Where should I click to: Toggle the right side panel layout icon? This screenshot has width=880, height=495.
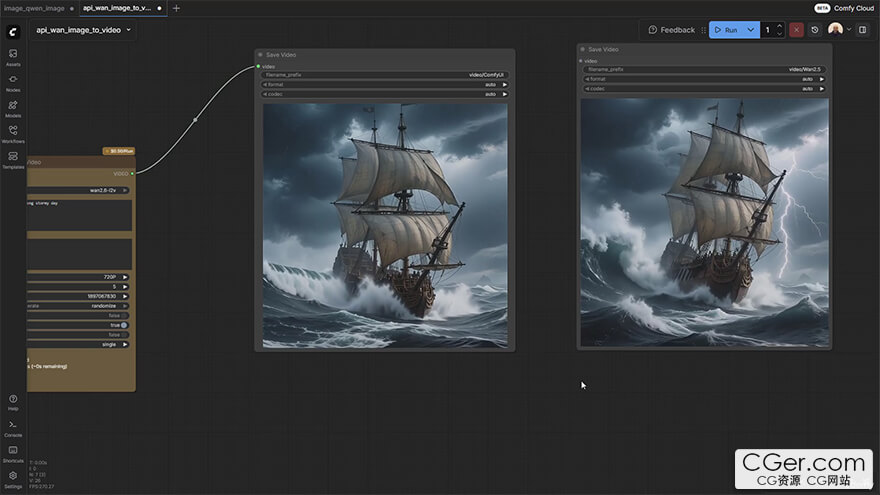coord(863,30)
